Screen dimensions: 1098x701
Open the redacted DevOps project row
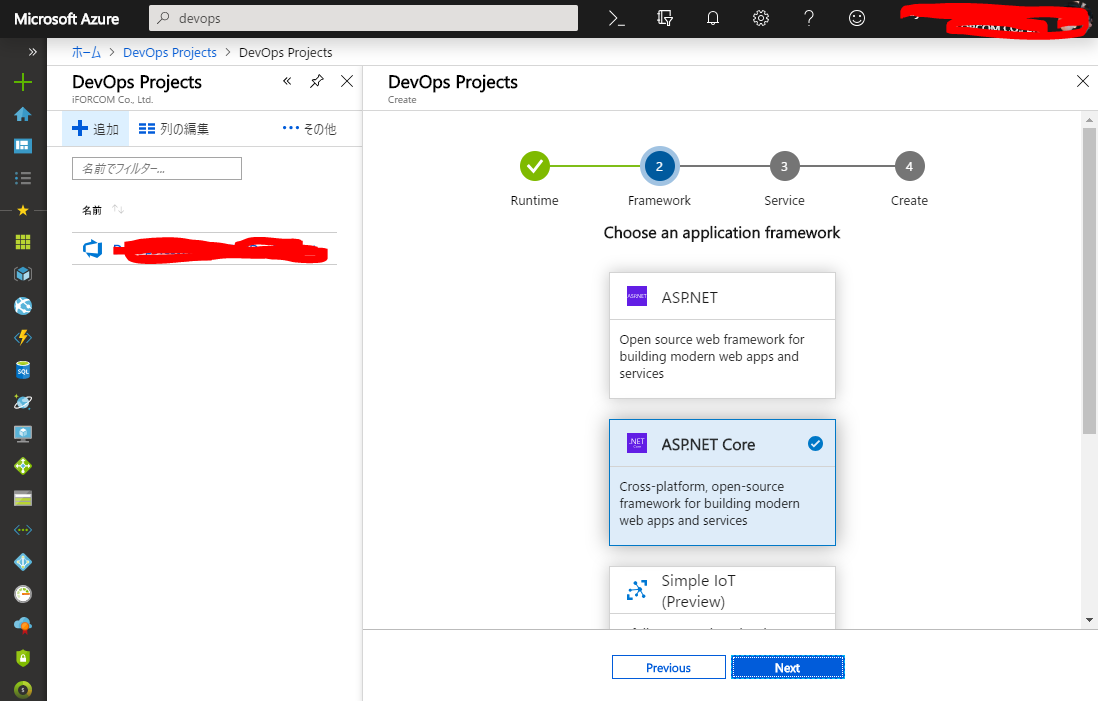[204, 249]
